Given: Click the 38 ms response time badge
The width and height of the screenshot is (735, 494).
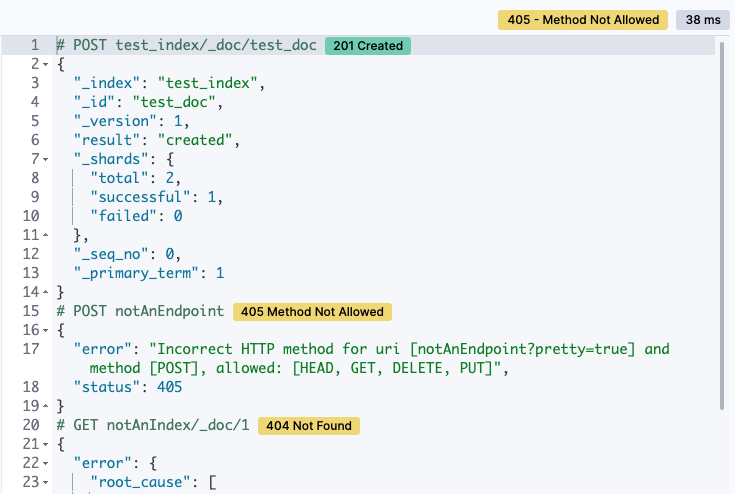Looking at the screenshot, I should tap(700, 19).
